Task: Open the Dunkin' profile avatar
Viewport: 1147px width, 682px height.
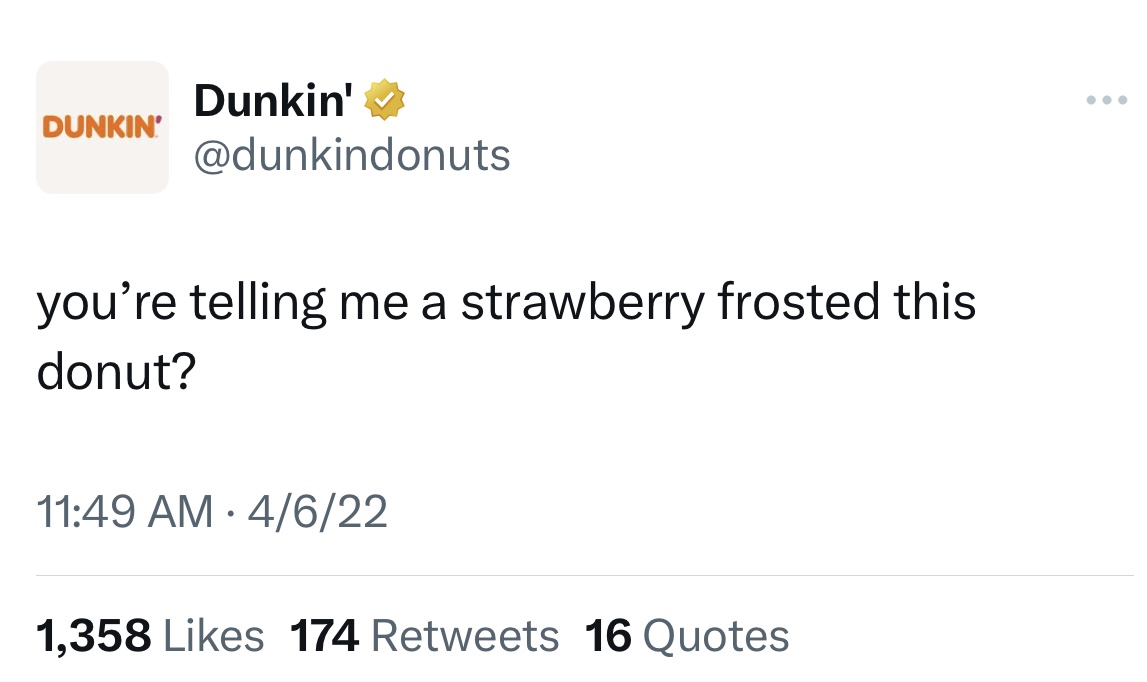Action: 102,127
